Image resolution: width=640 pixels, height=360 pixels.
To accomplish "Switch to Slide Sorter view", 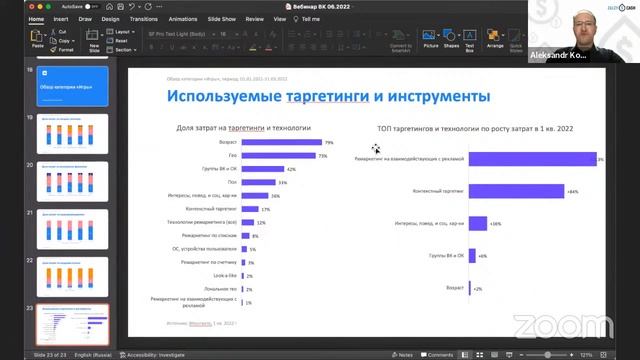I will click(480, 355).
